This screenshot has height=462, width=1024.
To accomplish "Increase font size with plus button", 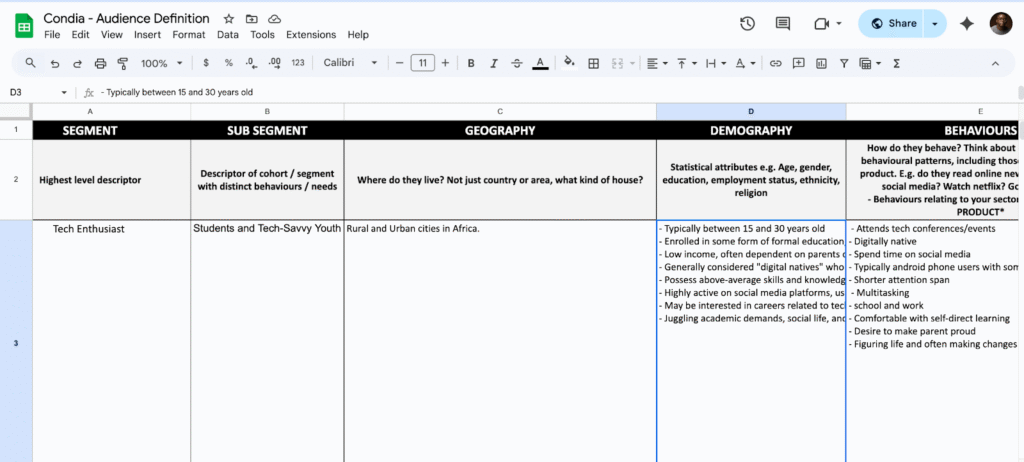I will click(445, 63).
